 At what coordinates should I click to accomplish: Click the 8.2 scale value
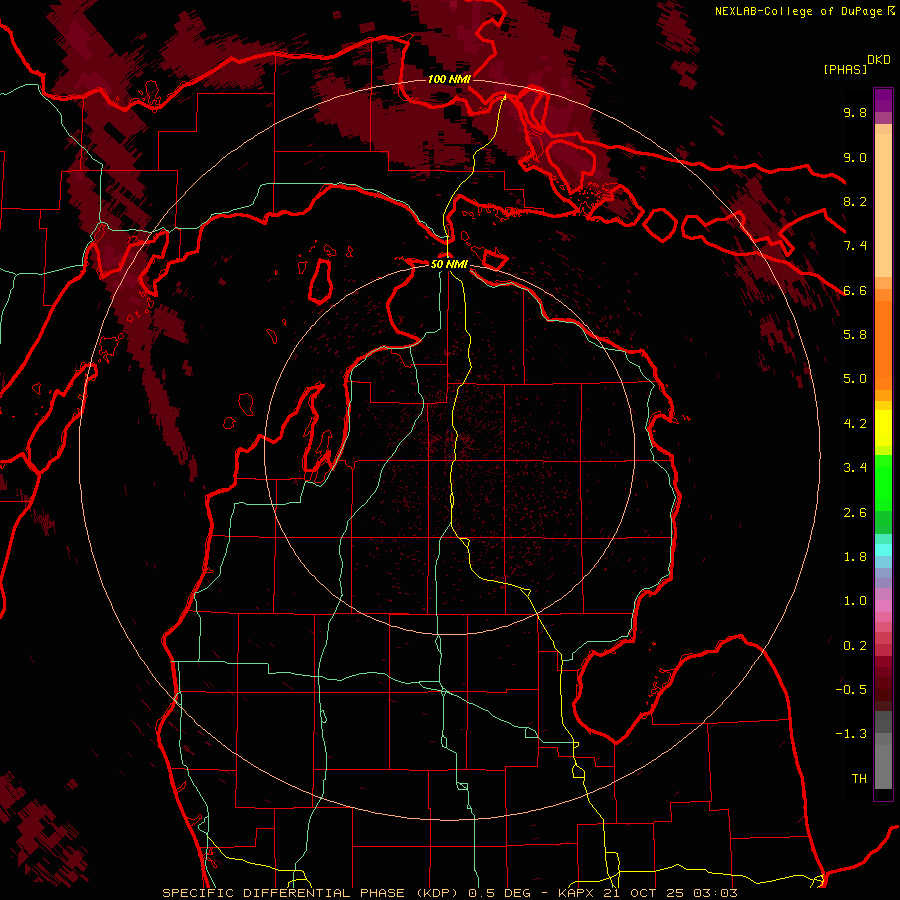click(x=855, y=202)
